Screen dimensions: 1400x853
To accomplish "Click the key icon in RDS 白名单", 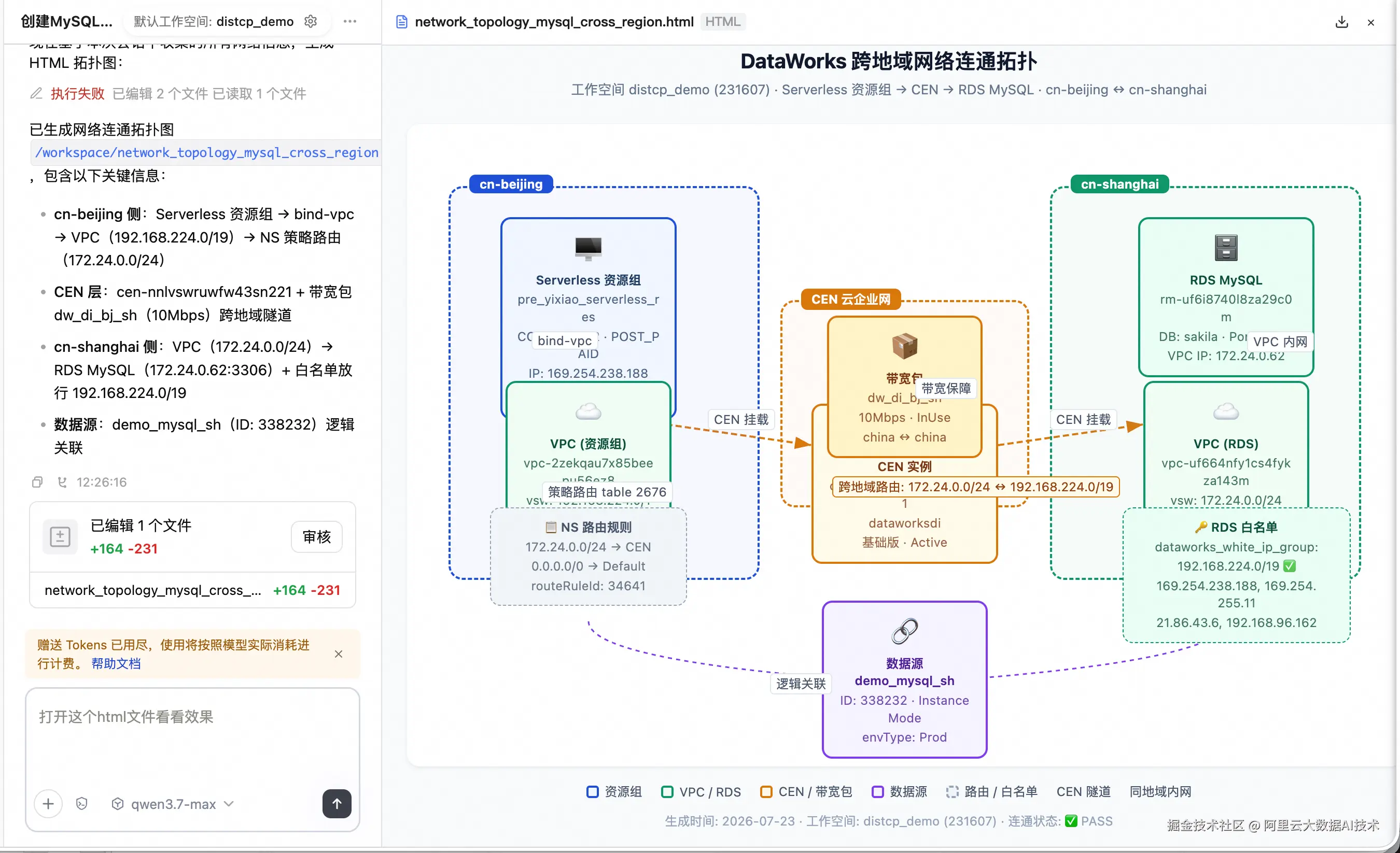I will [1200, 528].
